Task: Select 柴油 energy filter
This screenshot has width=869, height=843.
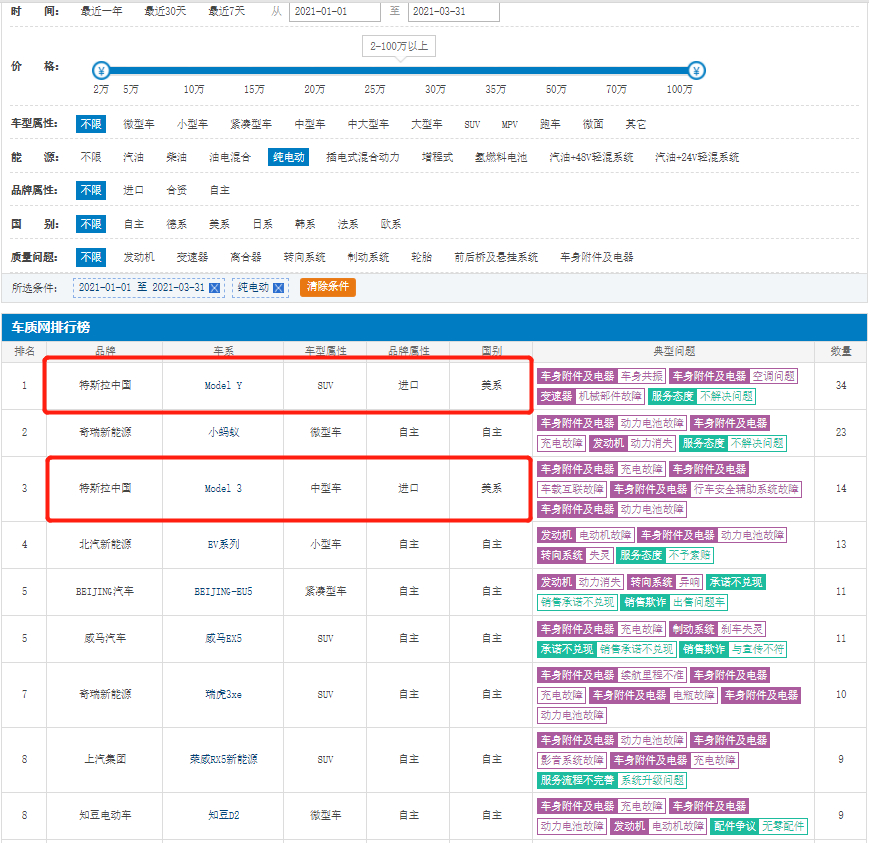Action: [176, 157]
